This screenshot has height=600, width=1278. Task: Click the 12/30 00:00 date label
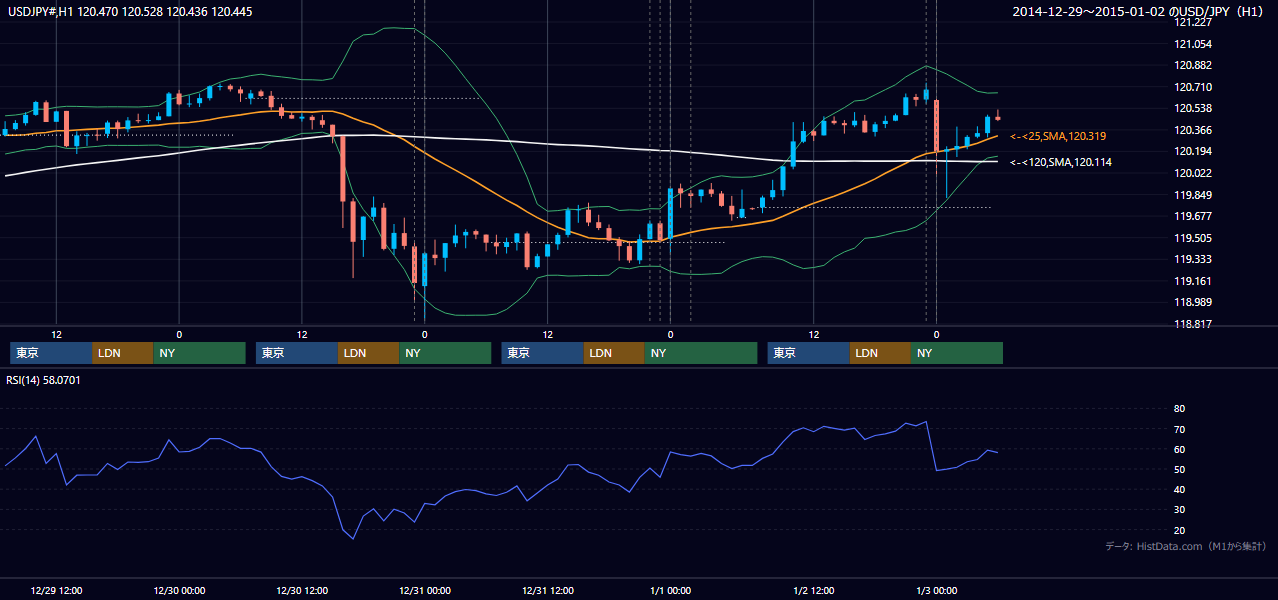point(179,590)
